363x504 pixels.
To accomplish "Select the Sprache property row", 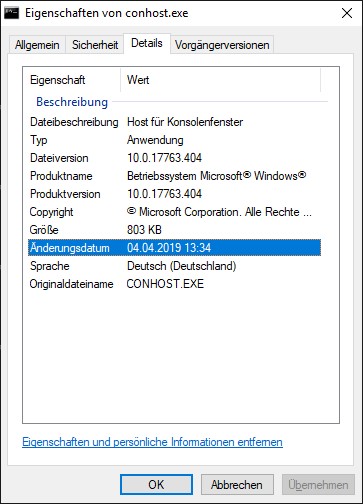I will (174, 266).
